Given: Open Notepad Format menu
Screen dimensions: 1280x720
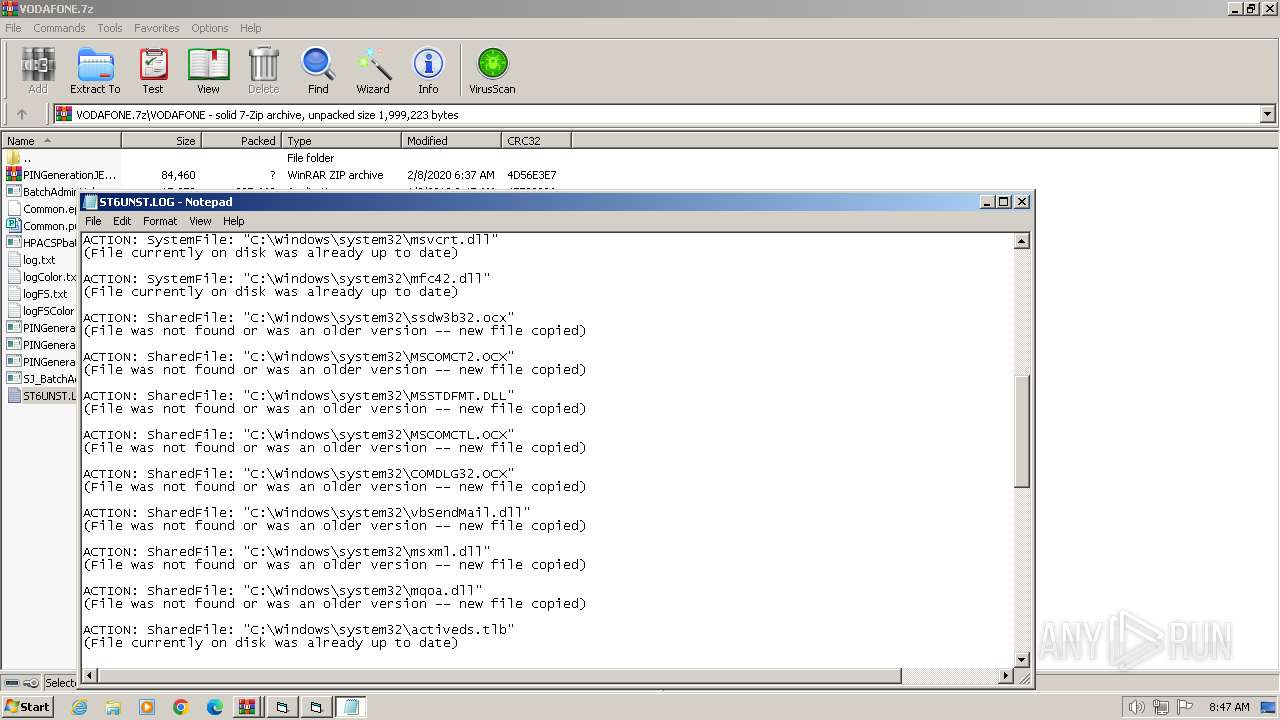Looking at the screenshot, I should click(x=160, y=221).
